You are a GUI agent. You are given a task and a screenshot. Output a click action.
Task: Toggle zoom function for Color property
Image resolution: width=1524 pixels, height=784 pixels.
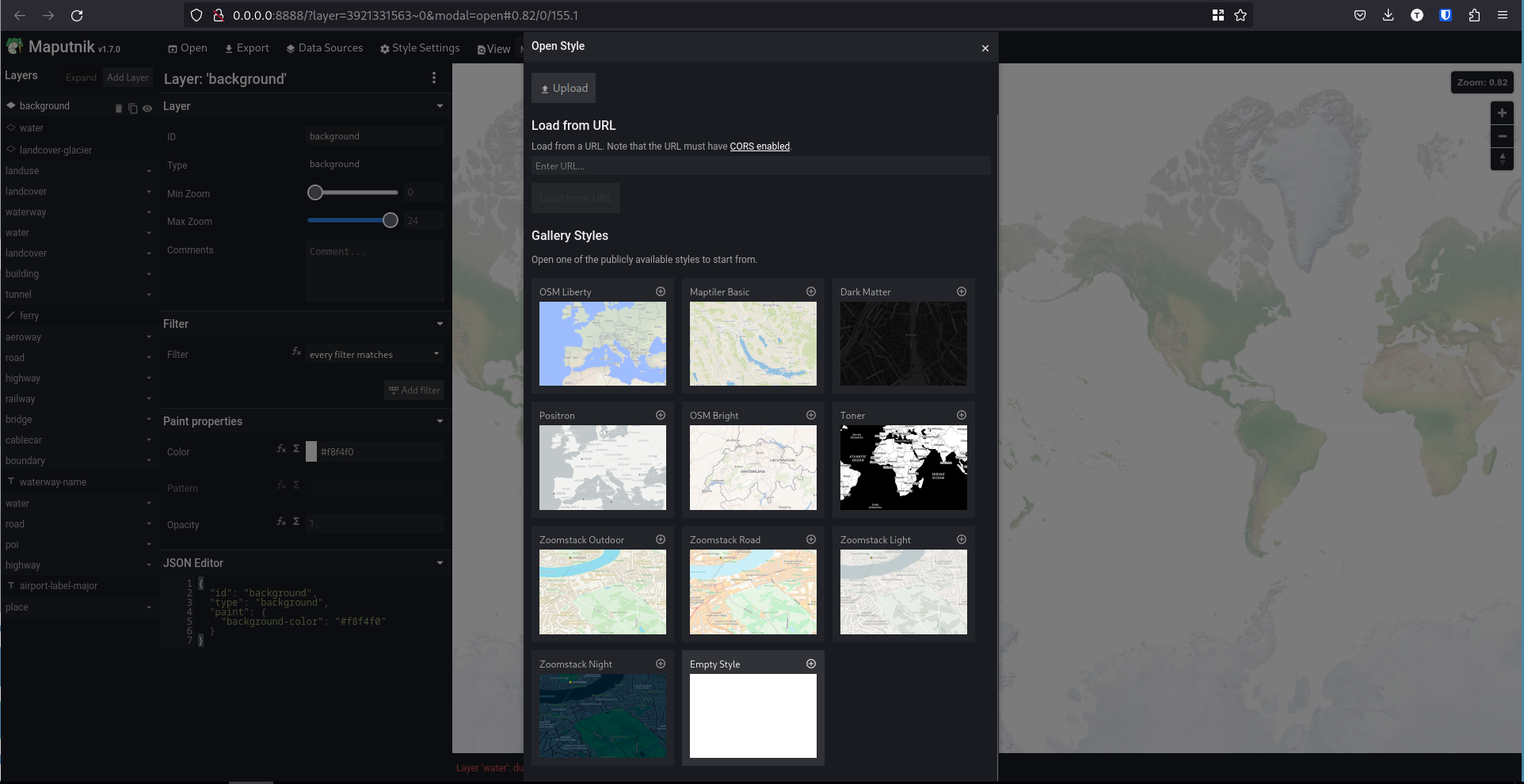click(281, 449)
